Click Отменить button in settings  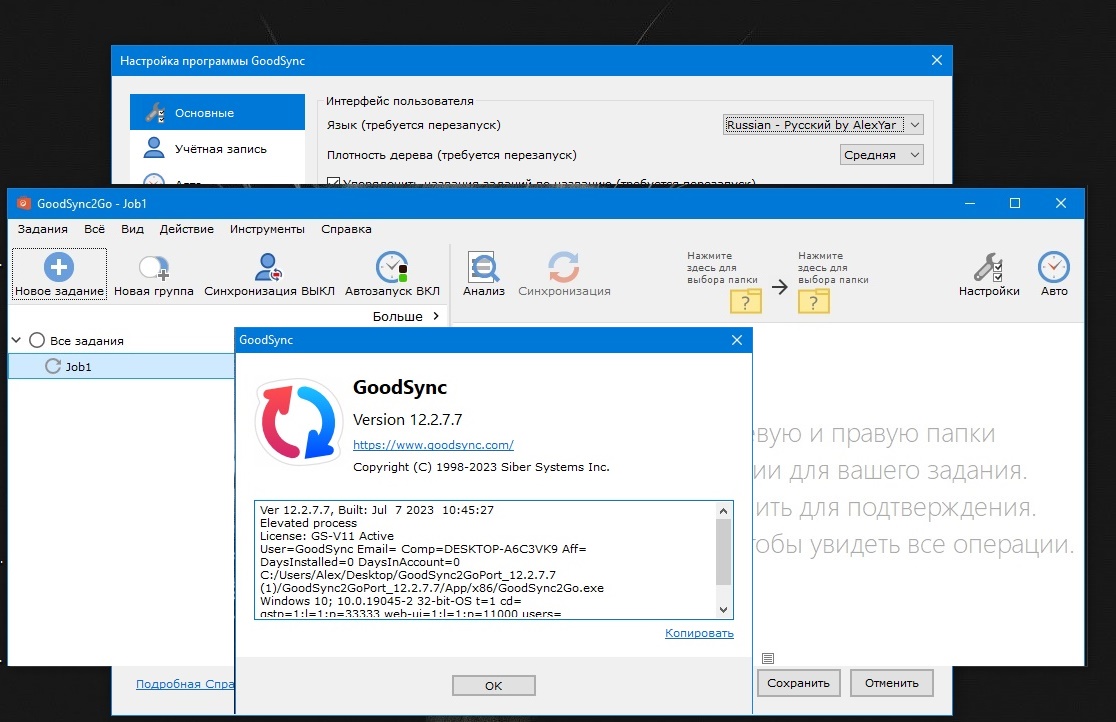[x=891, y=683]
